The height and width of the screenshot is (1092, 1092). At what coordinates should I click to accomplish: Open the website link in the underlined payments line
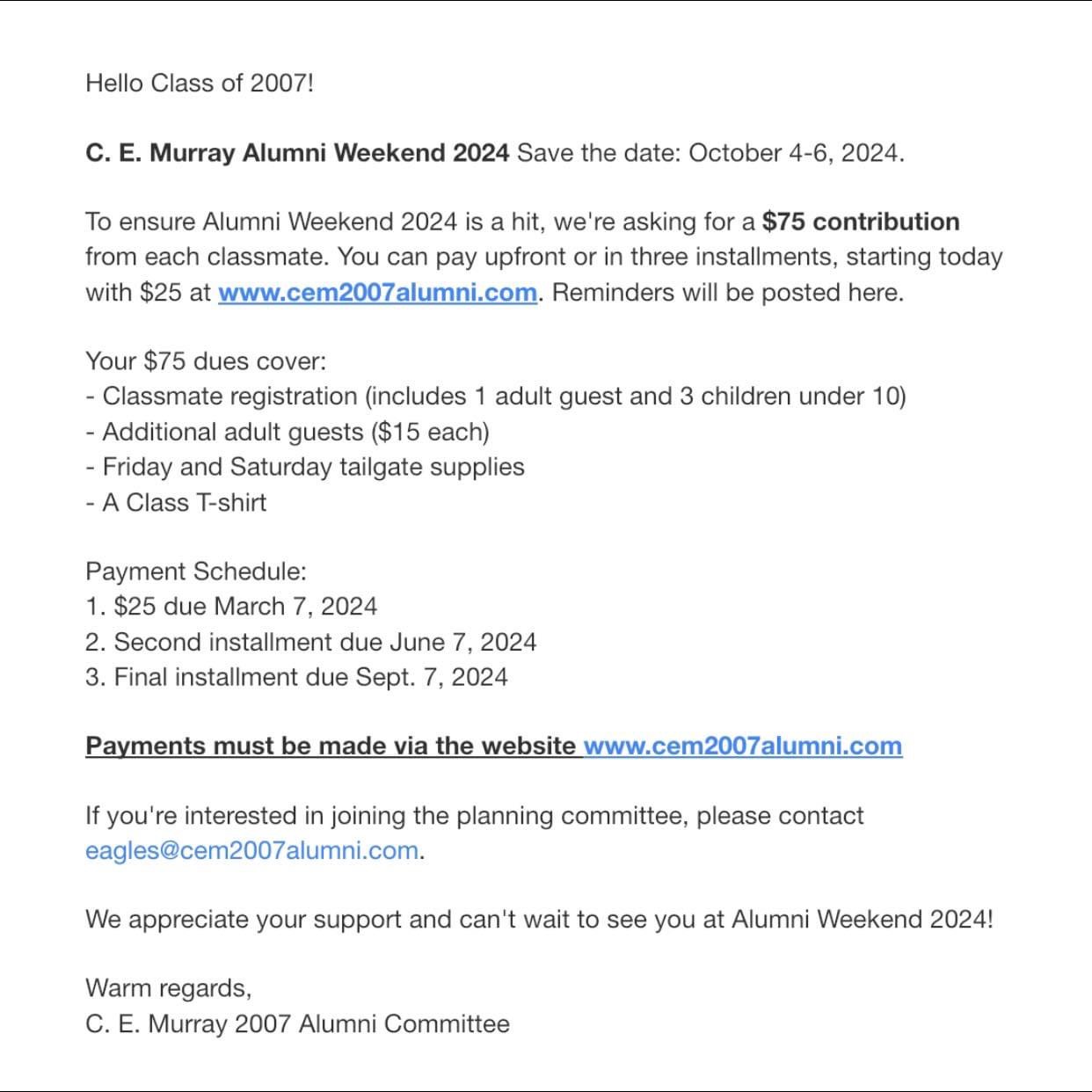(x=742, y=746)
